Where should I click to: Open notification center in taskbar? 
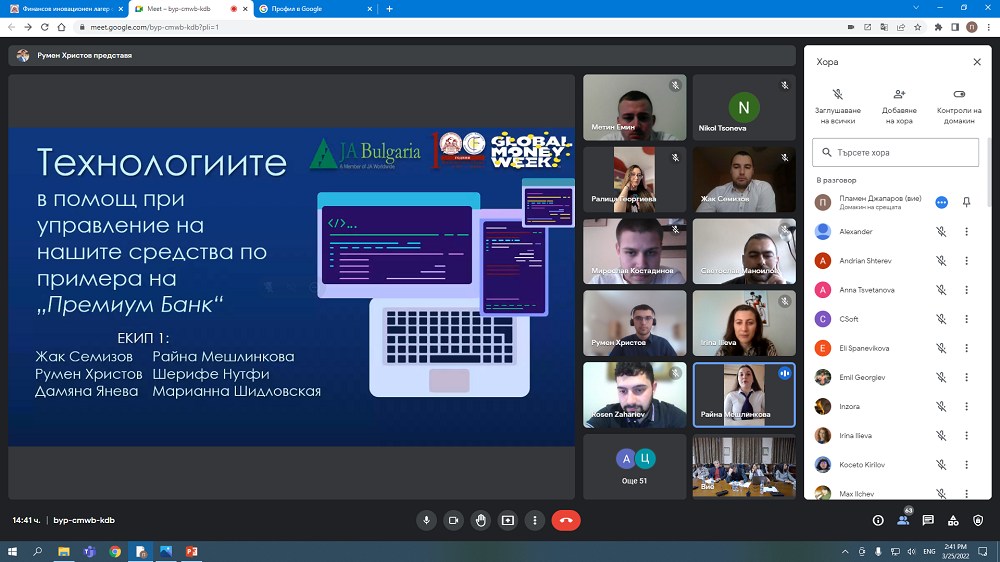tap(983, 552)
